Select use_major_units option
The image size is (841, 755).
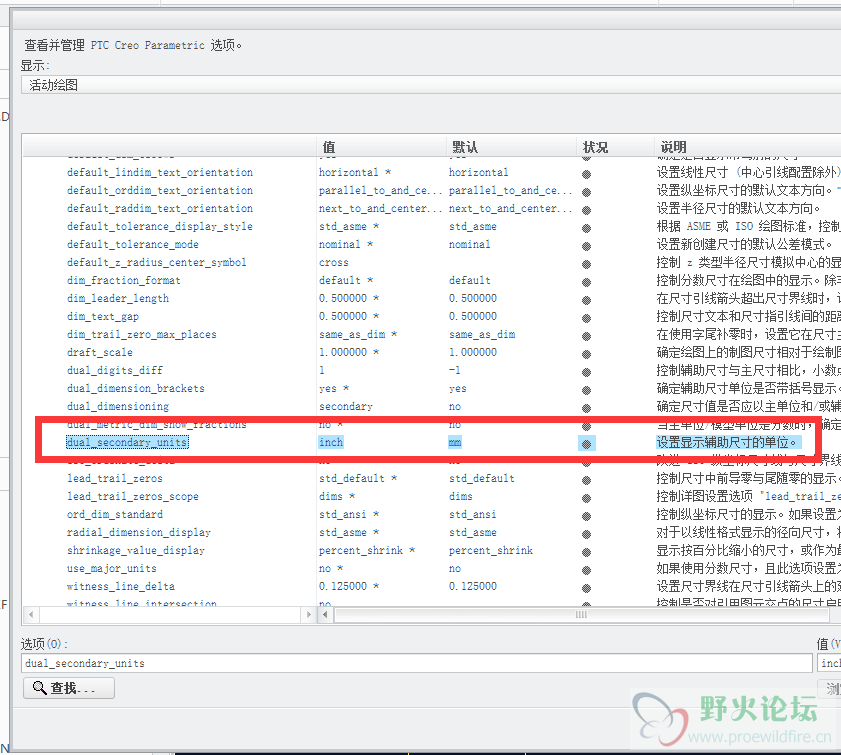tap(112, 568)
